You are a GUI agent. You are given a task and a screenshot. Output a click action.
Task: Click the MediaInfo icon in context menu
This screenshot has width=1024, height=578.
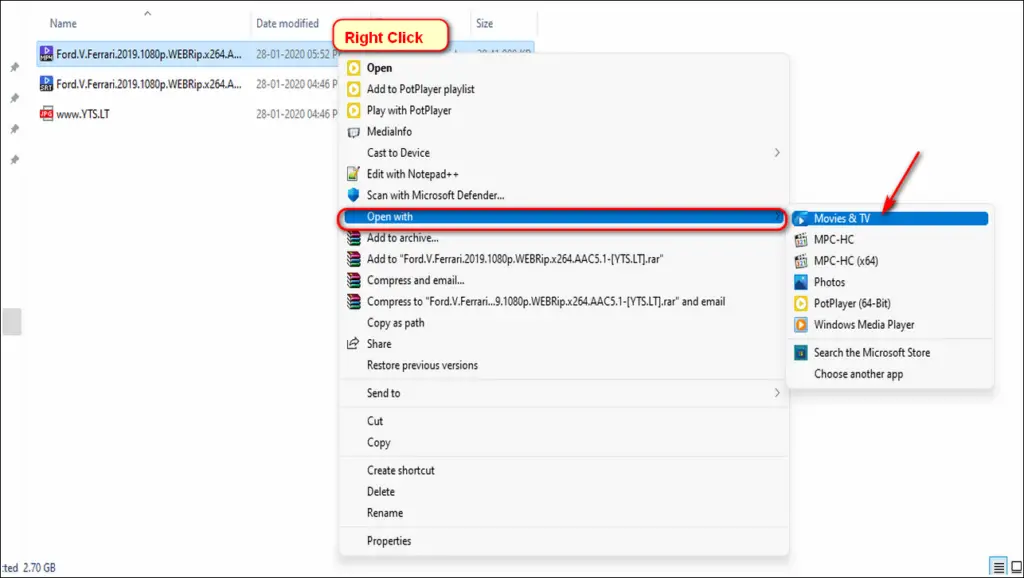[x=353, y=132]
